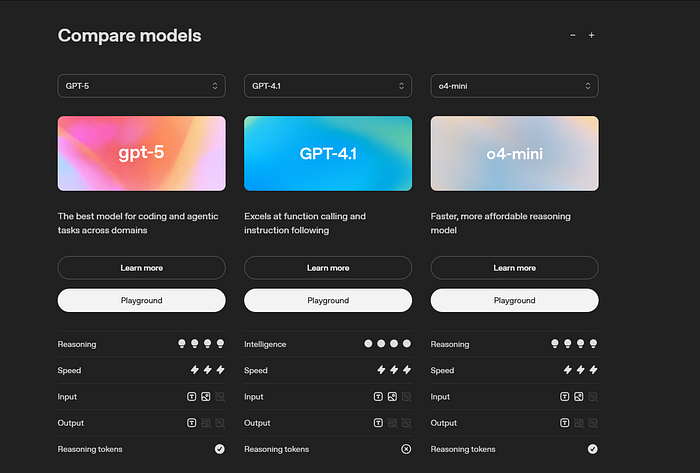The image size is (700, 473).
Task: Click Learn more under GPT-5
Action: (x=142, y=268)
